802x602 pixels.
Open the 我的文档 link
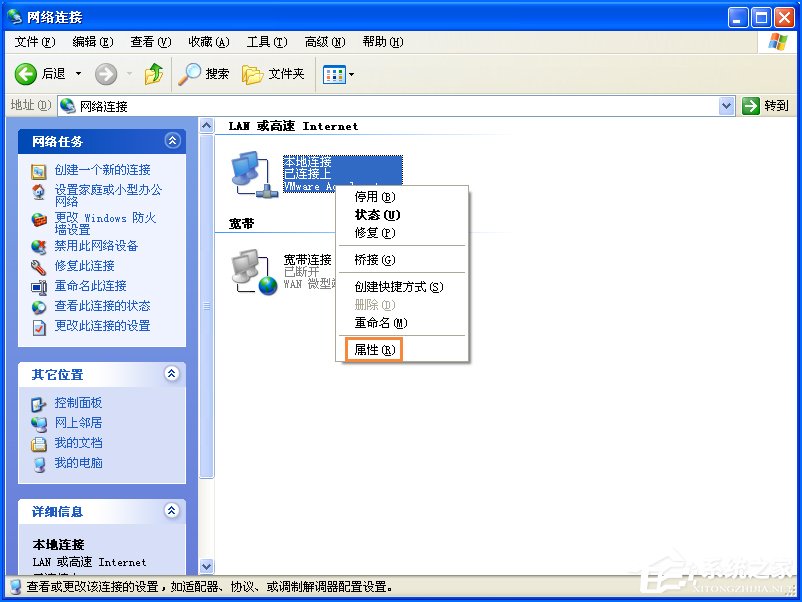78,443
